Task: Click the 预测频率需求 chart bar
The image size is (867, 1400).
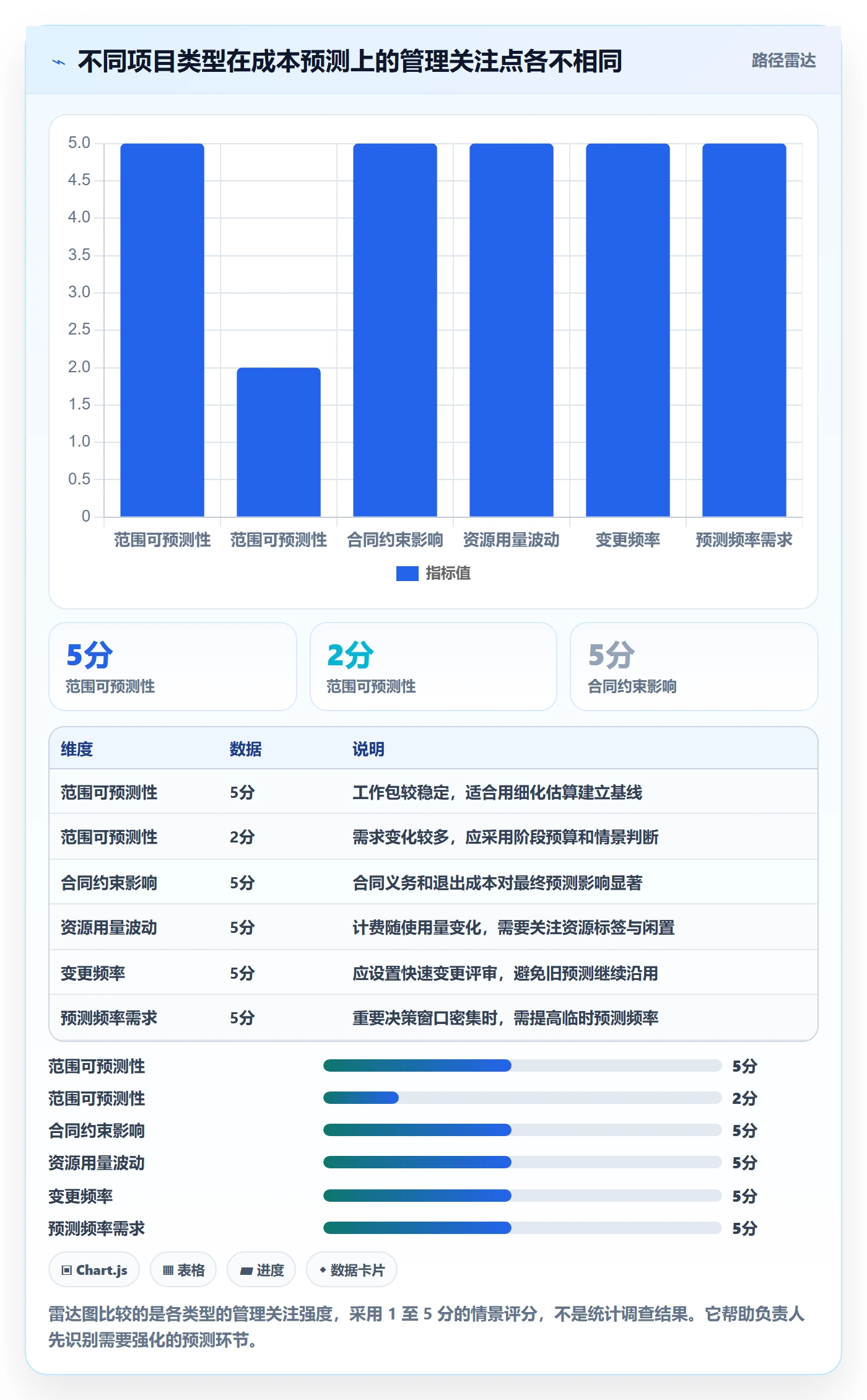Action: [x=744, y=330]
